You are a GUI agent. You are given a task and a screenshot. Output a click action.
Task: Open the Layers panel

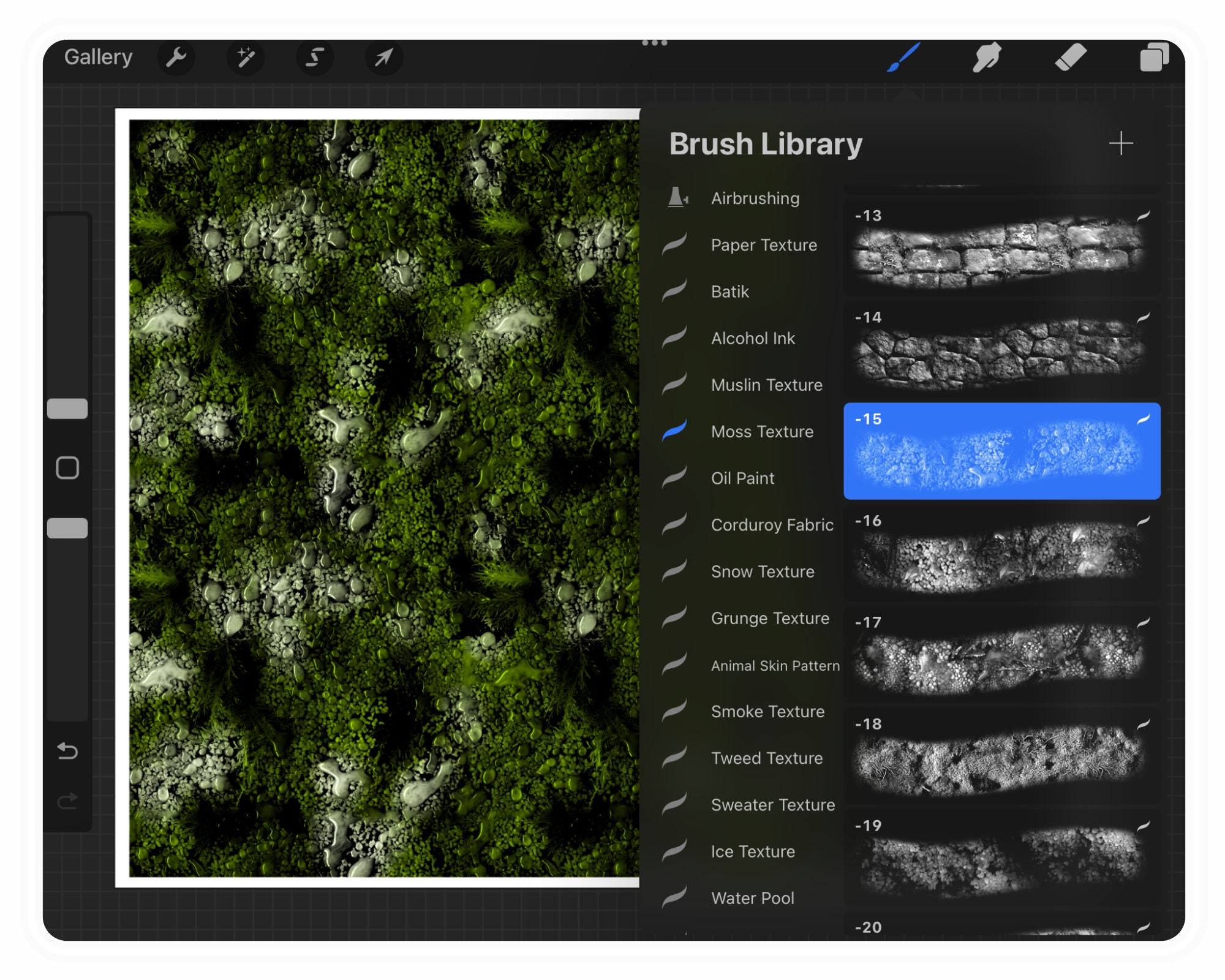(1154, 58)
